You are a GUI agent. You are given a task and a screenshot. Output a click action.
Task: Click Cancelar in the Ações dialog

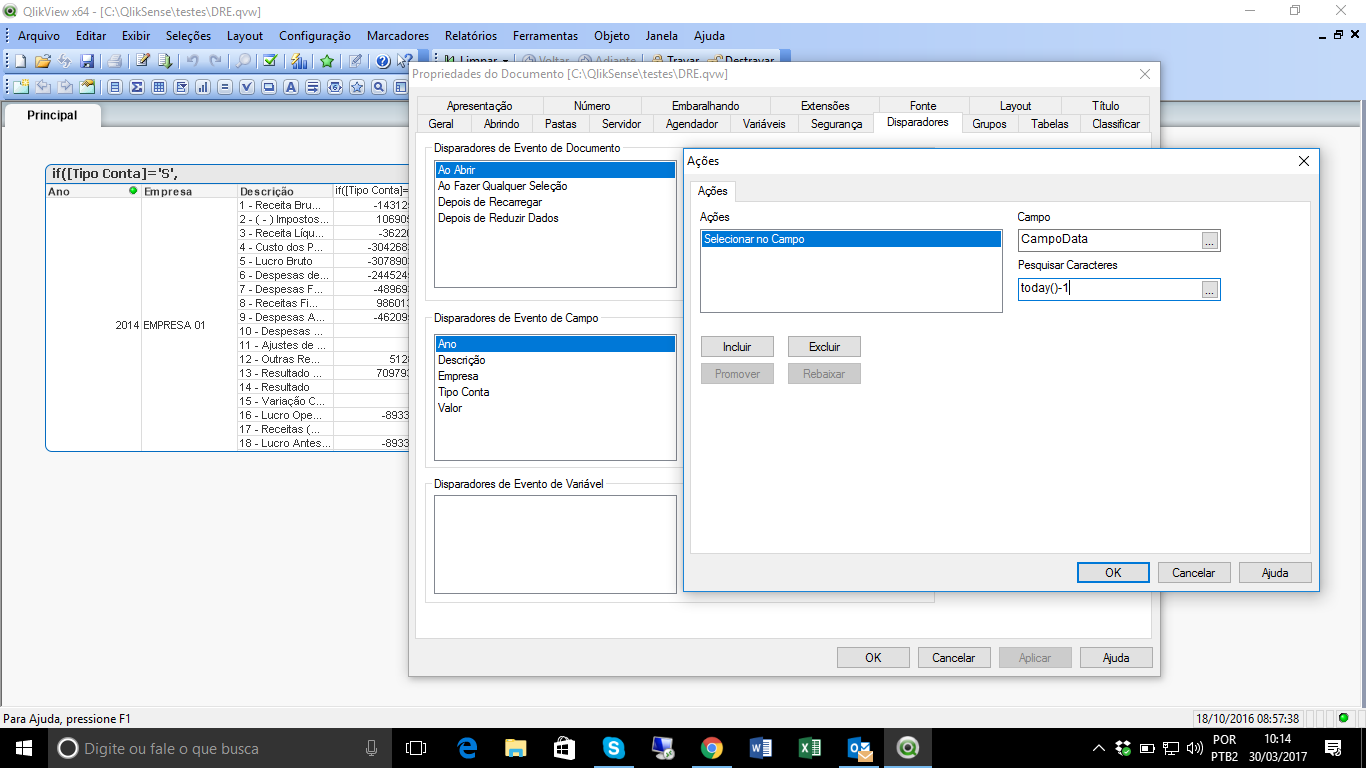click(x=1194, y=573)
